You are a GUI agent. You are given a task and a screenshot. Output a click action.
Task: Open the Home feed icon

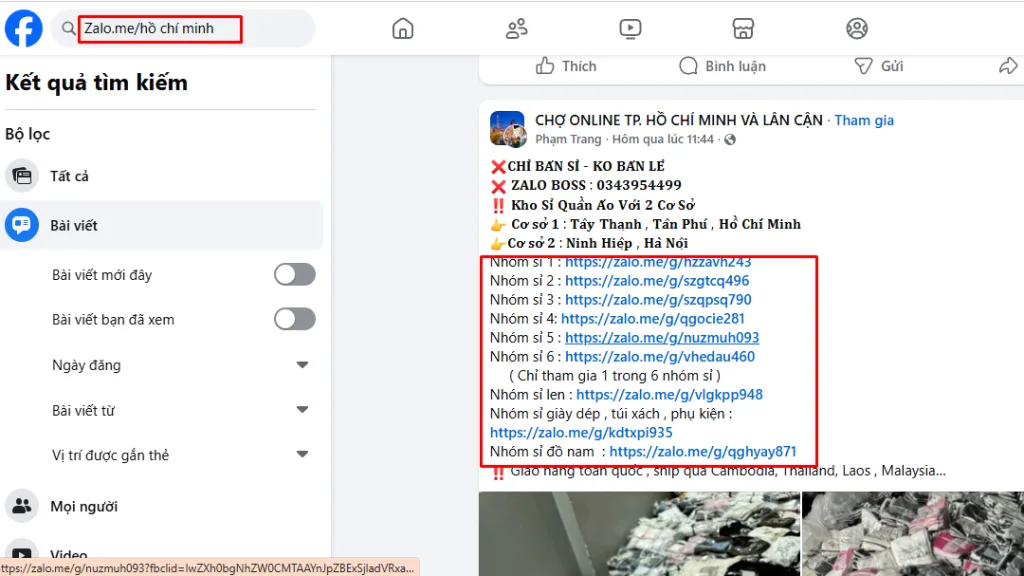pyautogui.click(x=402, y=29)
